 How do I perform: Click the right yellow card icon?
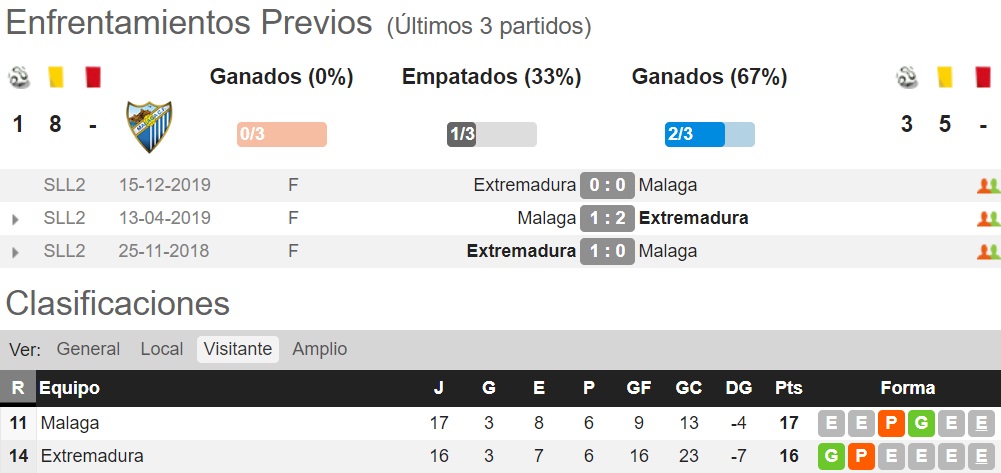click(x=945, y=77)
